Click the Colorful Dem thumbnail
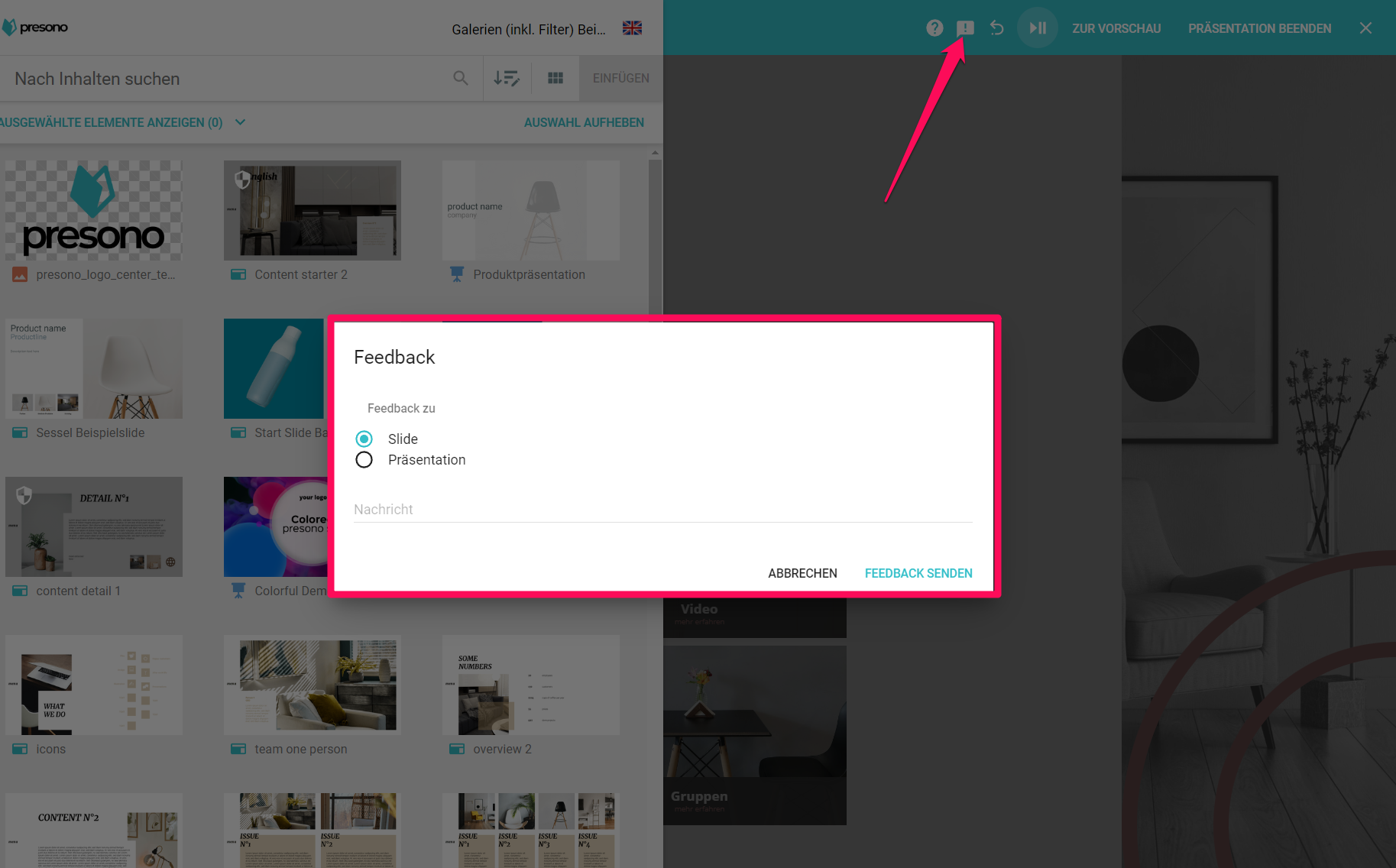 click(x=276, y=526)
